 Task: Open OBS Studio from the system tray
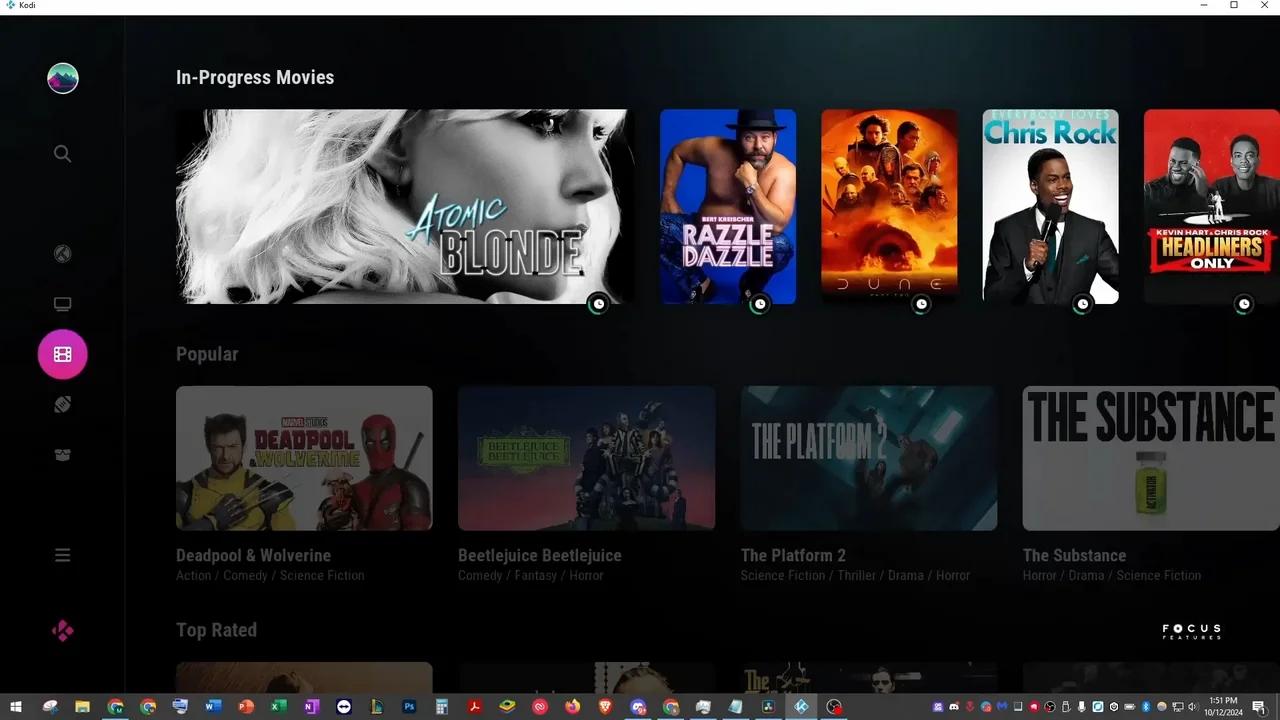click(1049, 707)
